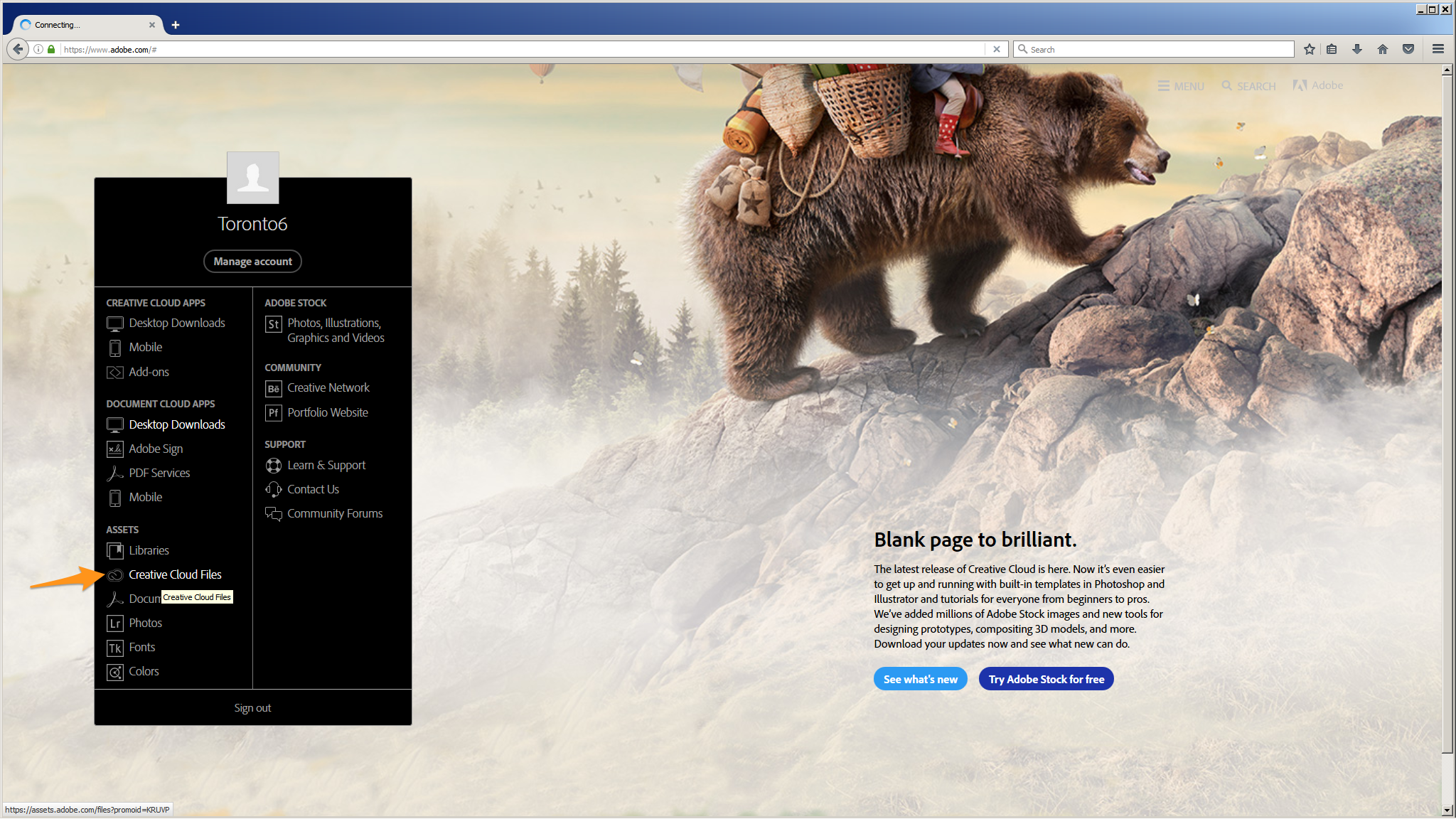This screenshot has height=819, width=1456.
Task: Show bookmarks list icon in toolbar
Action: pyautogui.click(x=1332, y=49)
